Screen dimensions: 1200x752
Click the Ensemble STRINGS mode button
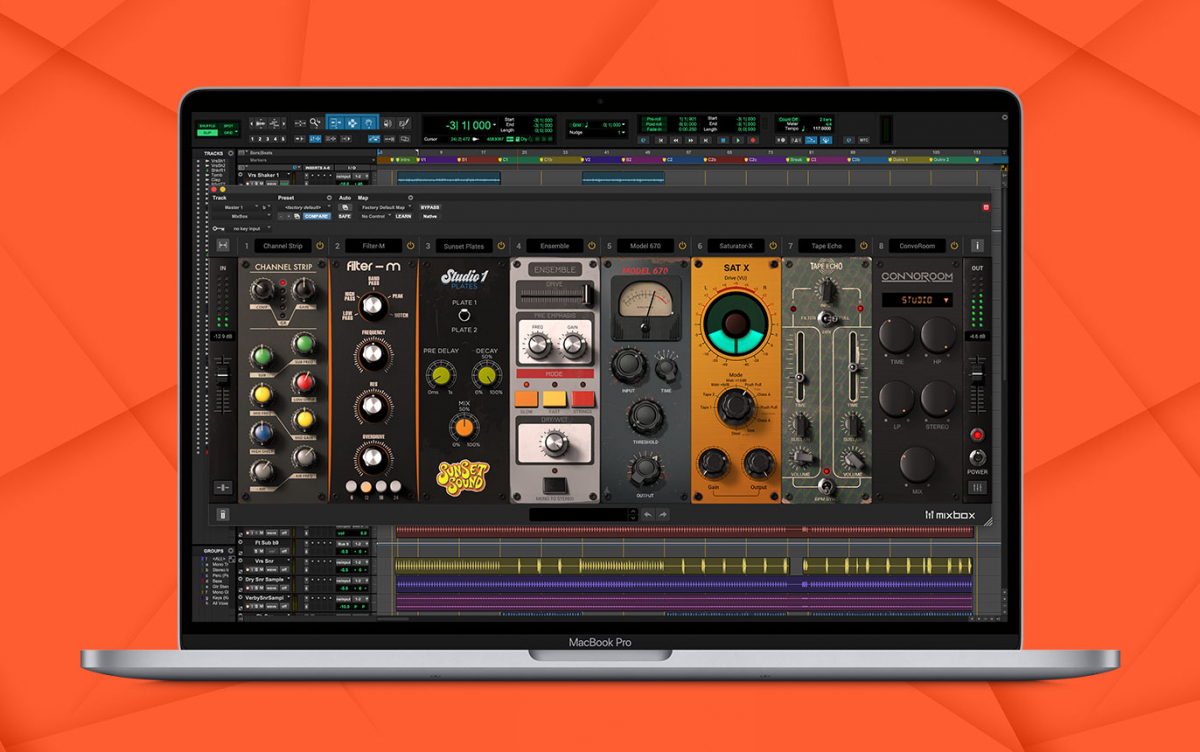tap(582, 398)
